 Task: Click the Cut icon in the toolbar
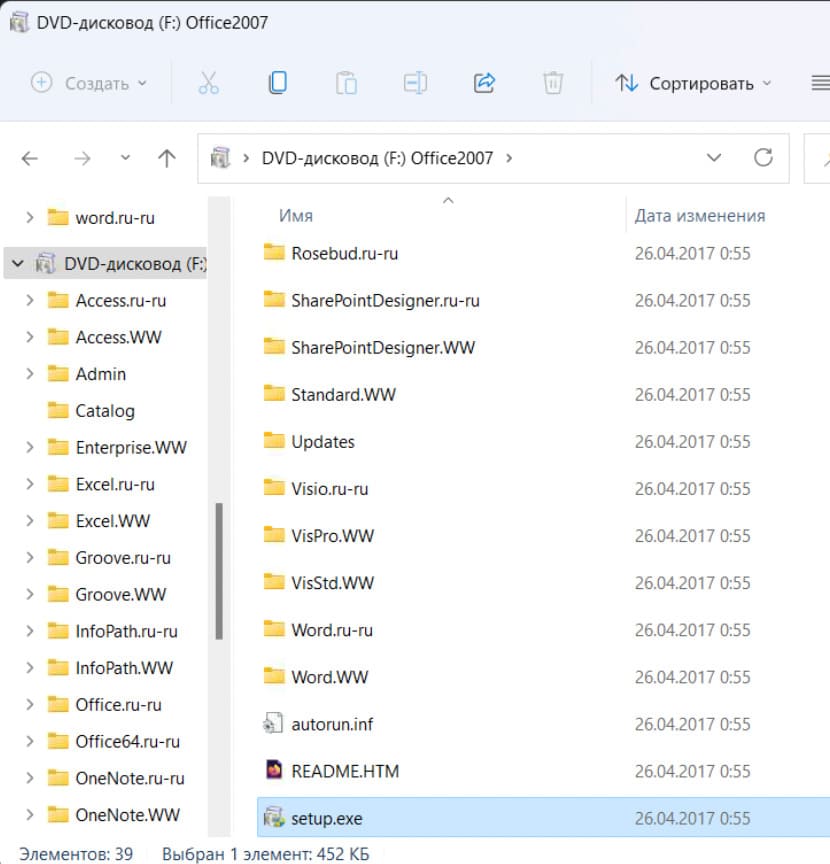(x=208, y=83)
